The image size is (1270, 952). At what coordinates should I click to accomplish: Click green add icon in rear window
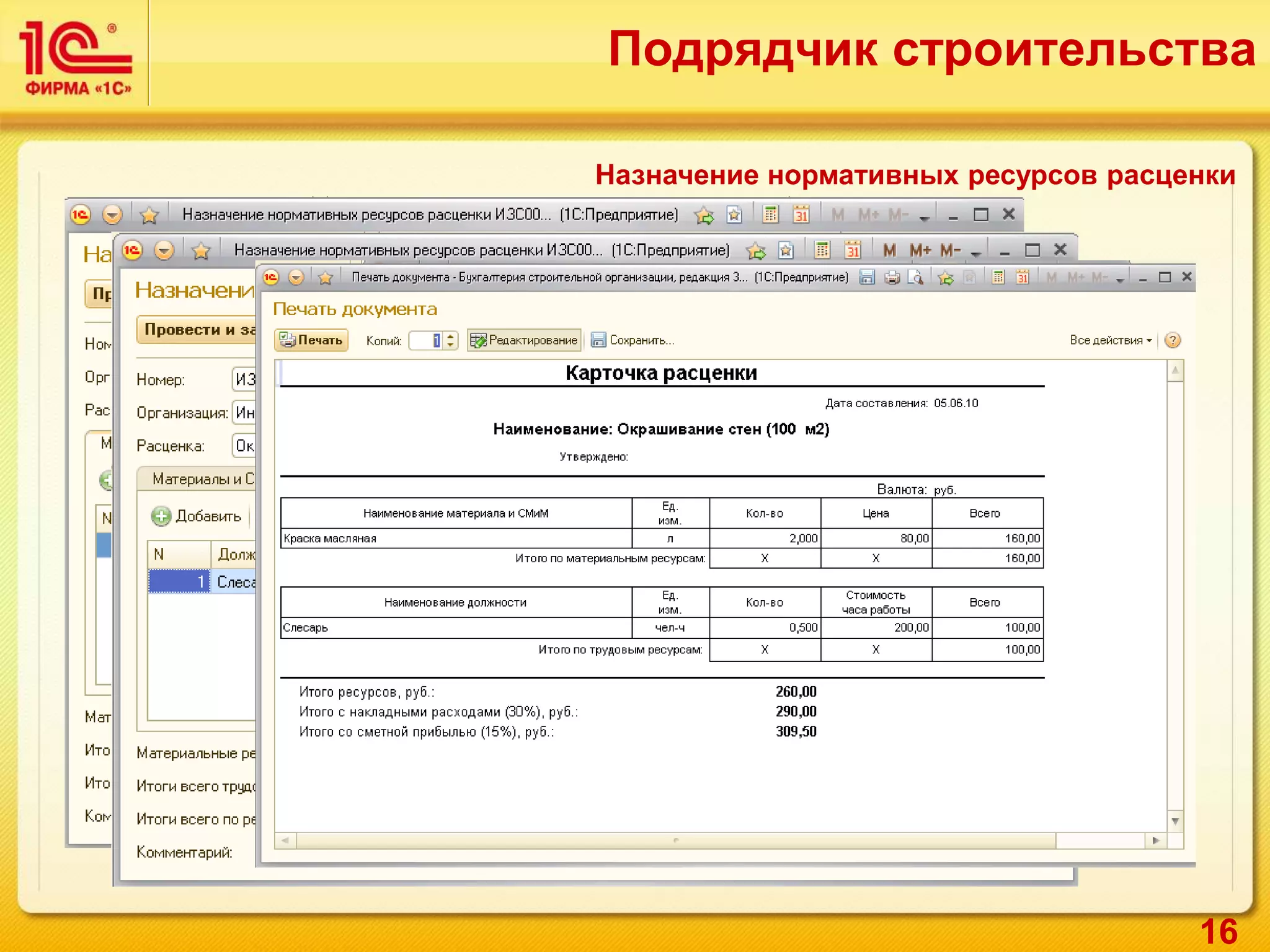[107, 480]
